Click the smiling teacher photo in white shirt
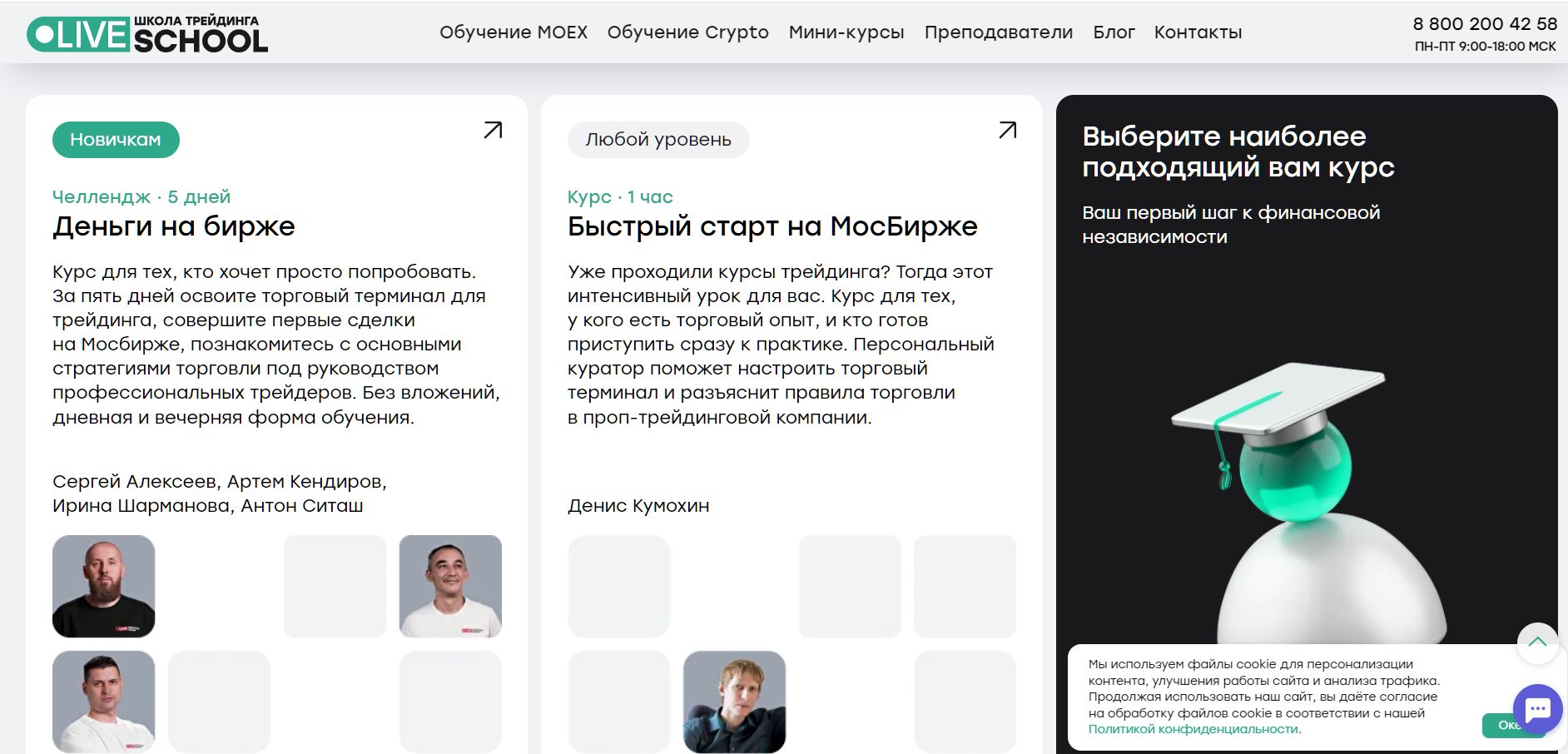This screenshot has width=1568, height=754. [450, 587]
